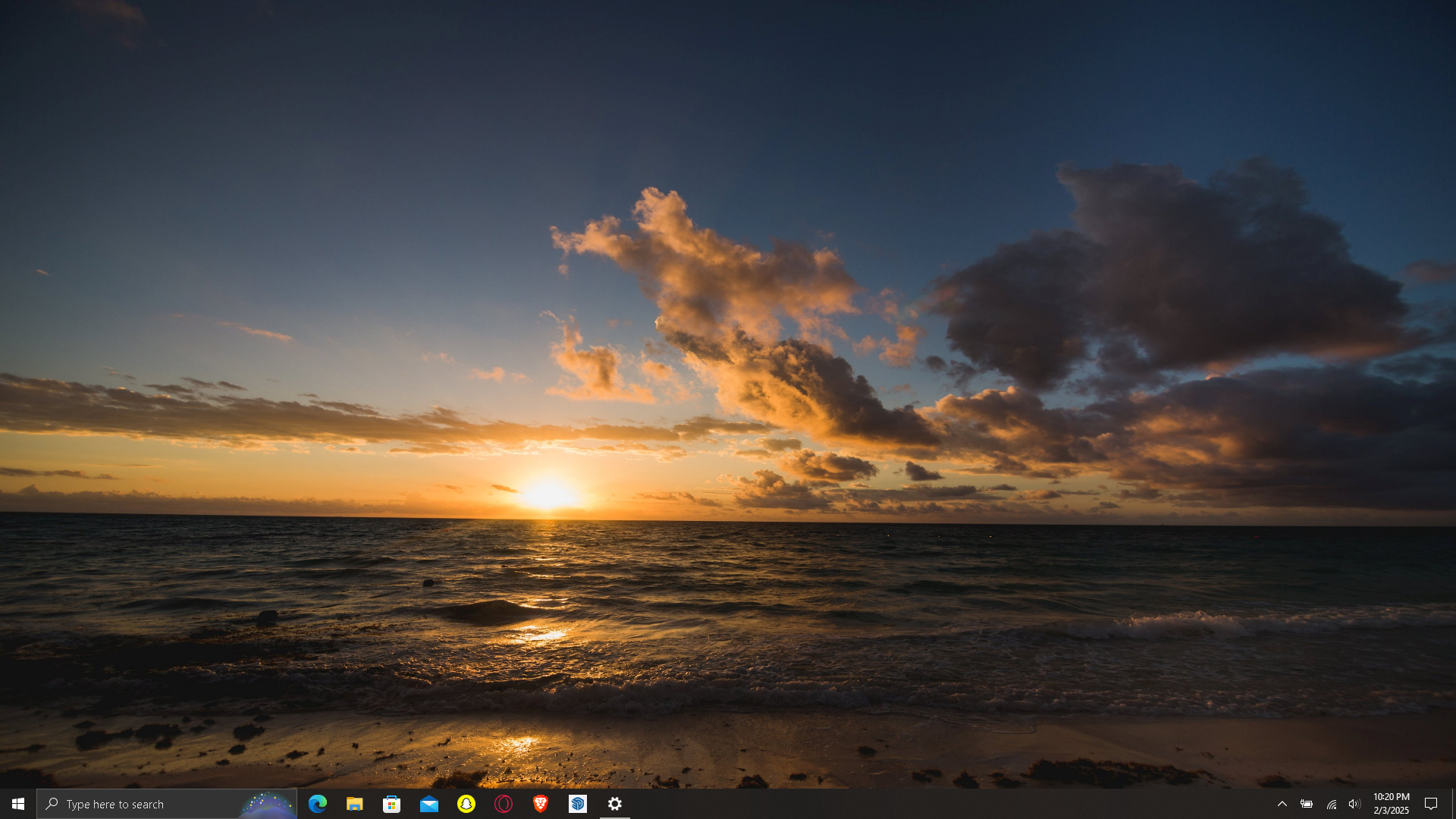Screen dimensions: 1456x819
Task: Open the network Wi-Fi flyout
Action: tap(1331, 804)
